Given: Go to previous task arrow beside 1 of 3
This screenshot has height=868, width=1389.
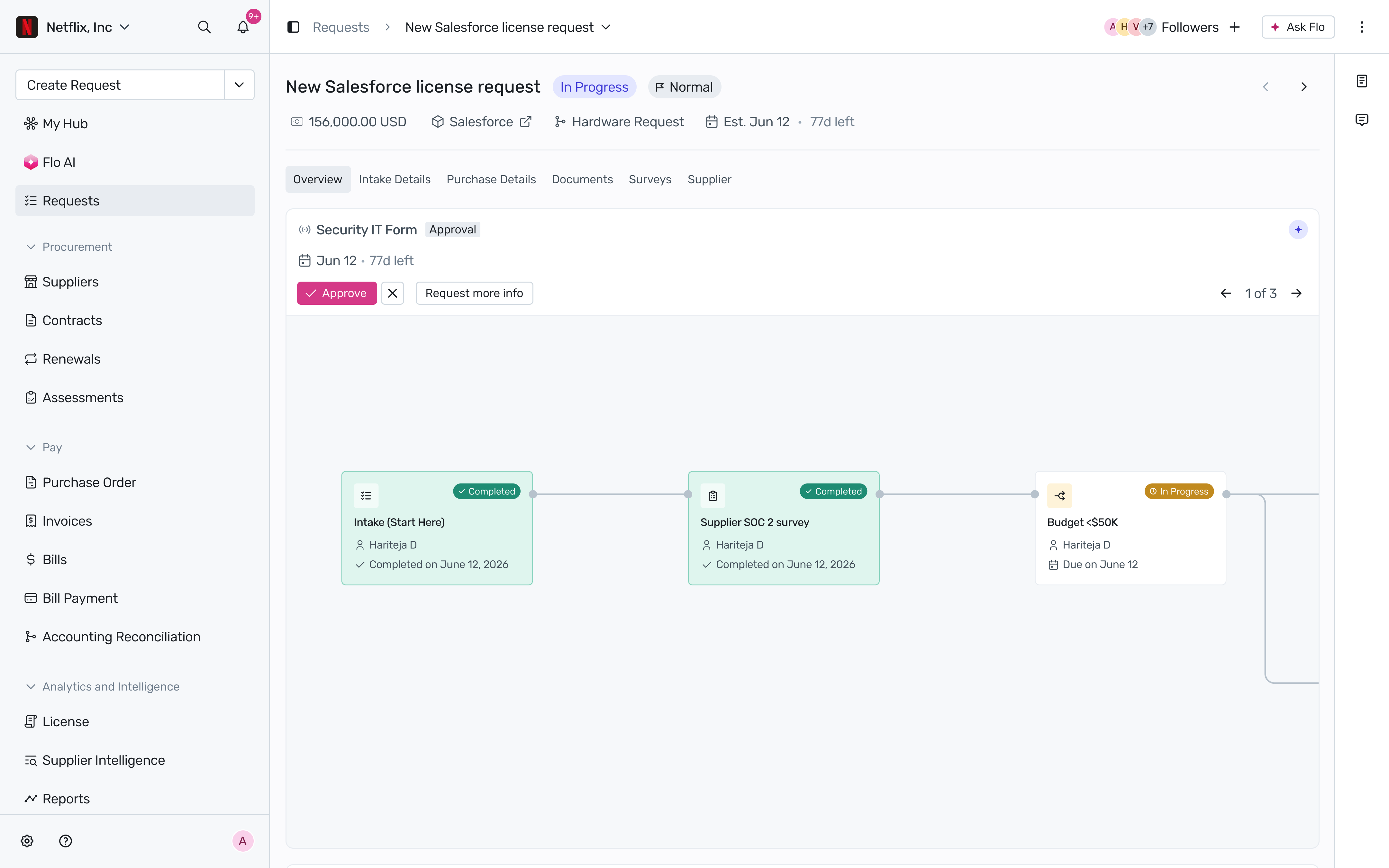Looking at the screenshot, I should (x=1226, y=293).
